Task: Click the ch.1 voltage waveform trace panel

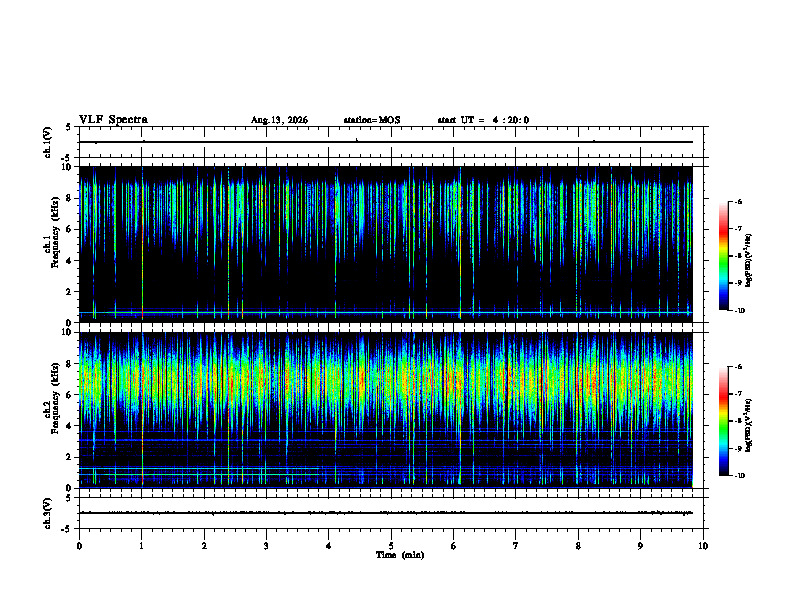Action: coord(391,142)
